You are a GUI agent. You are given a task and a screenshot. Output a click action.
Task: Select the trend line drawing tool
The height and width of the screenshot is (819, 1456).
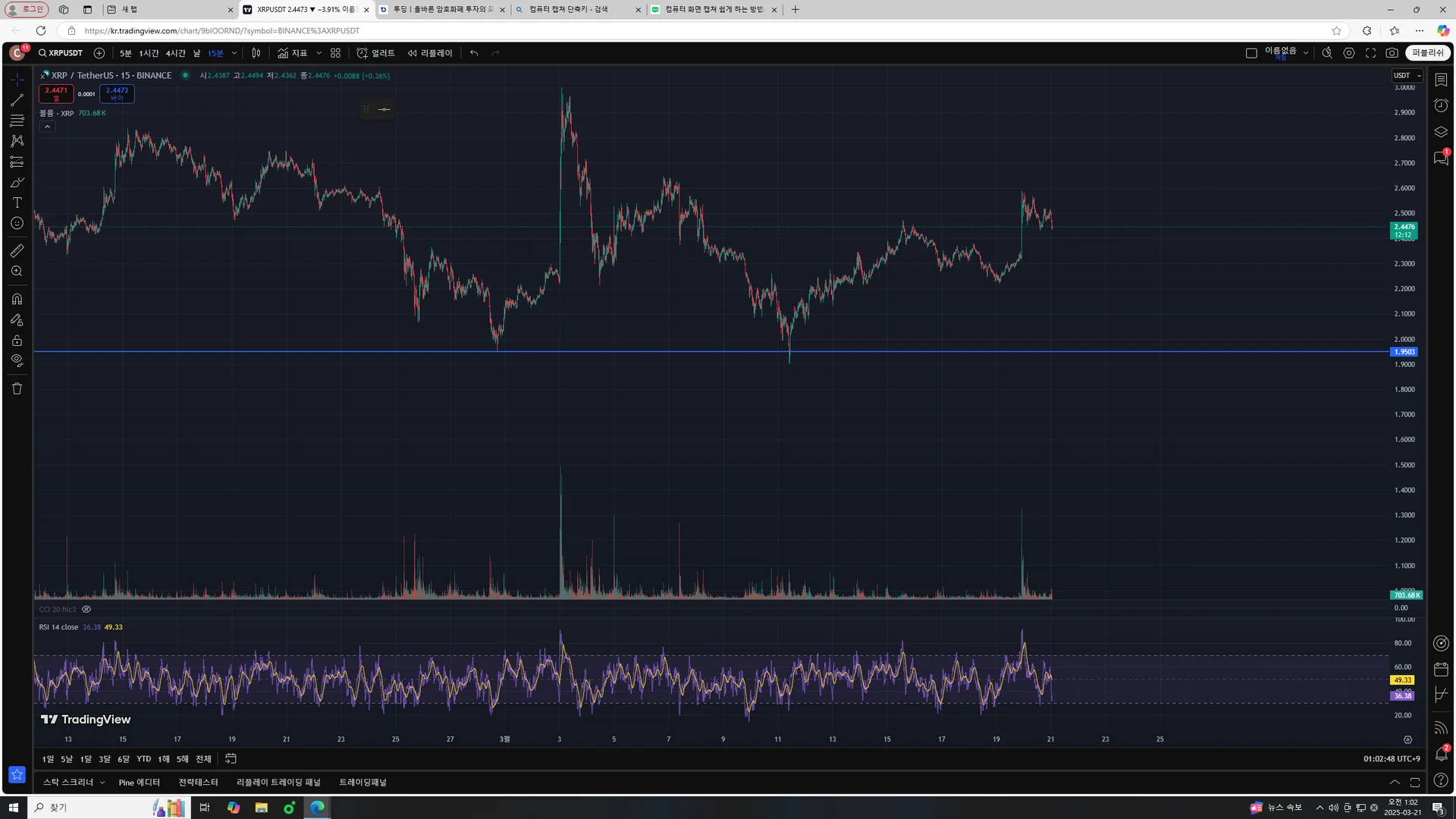click(17, 100)
